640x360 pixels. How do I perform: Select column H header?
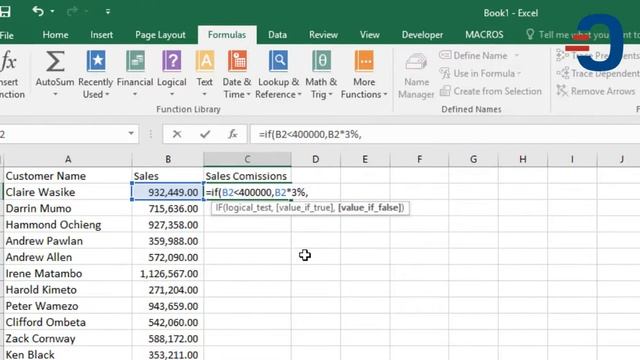(523, 159)
